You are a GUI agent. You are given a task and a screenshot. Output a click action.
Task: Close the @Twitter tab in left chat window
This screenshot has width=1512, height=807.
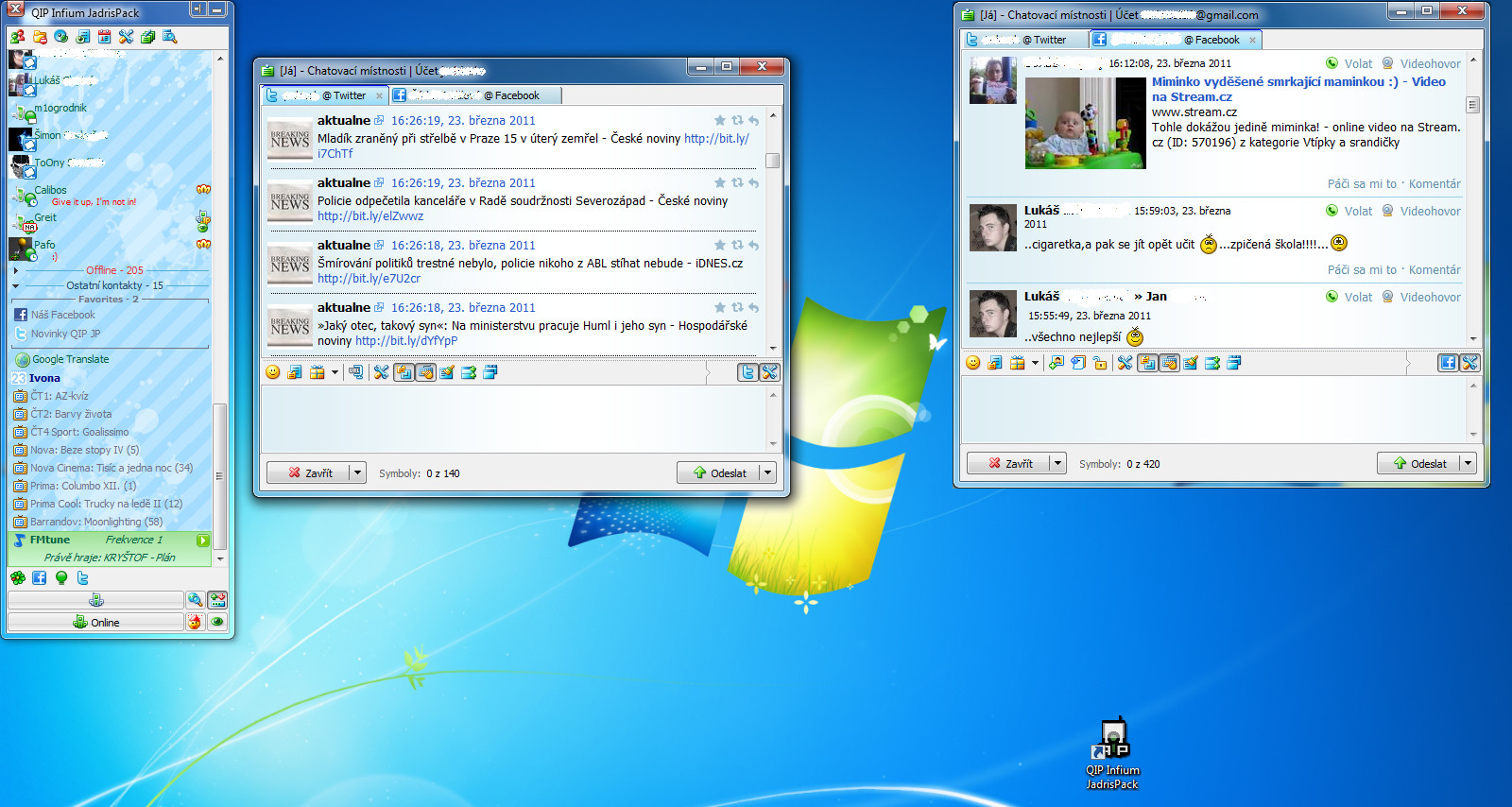pyautogui.click(x=379, y=95)
